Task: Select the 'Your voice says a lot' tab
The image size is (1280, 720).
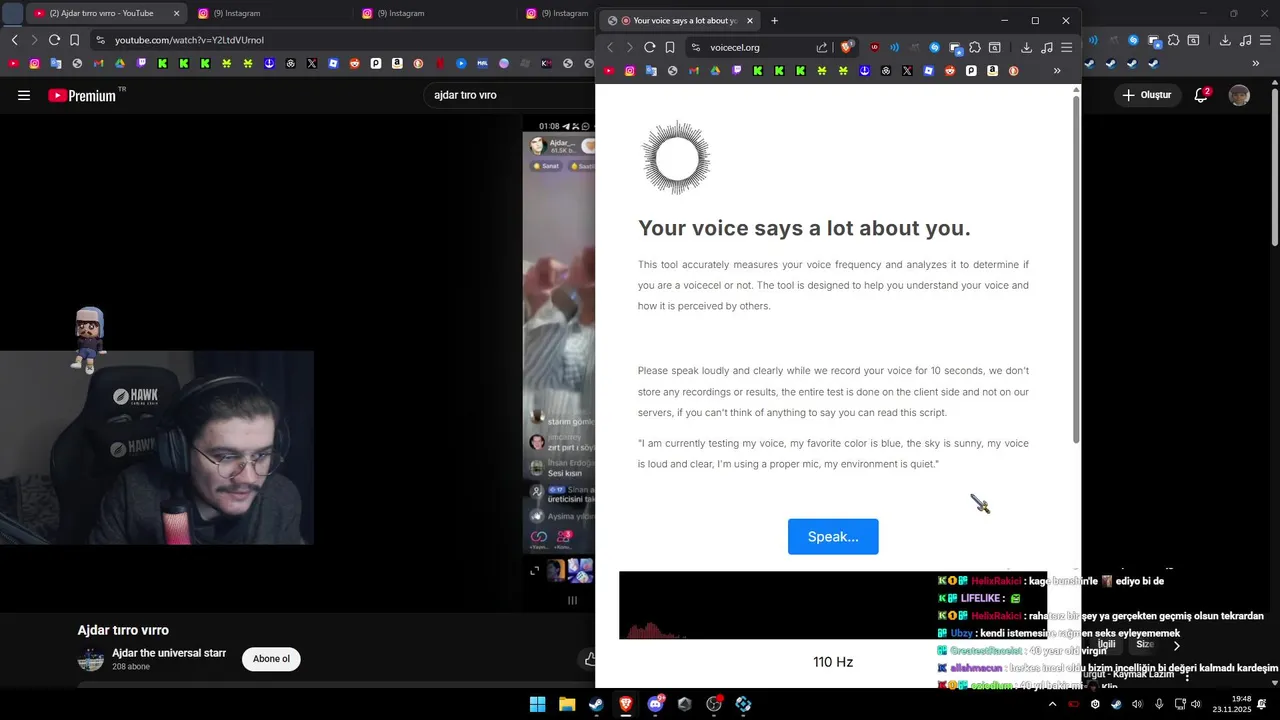Action: click(x=680, y=20)
